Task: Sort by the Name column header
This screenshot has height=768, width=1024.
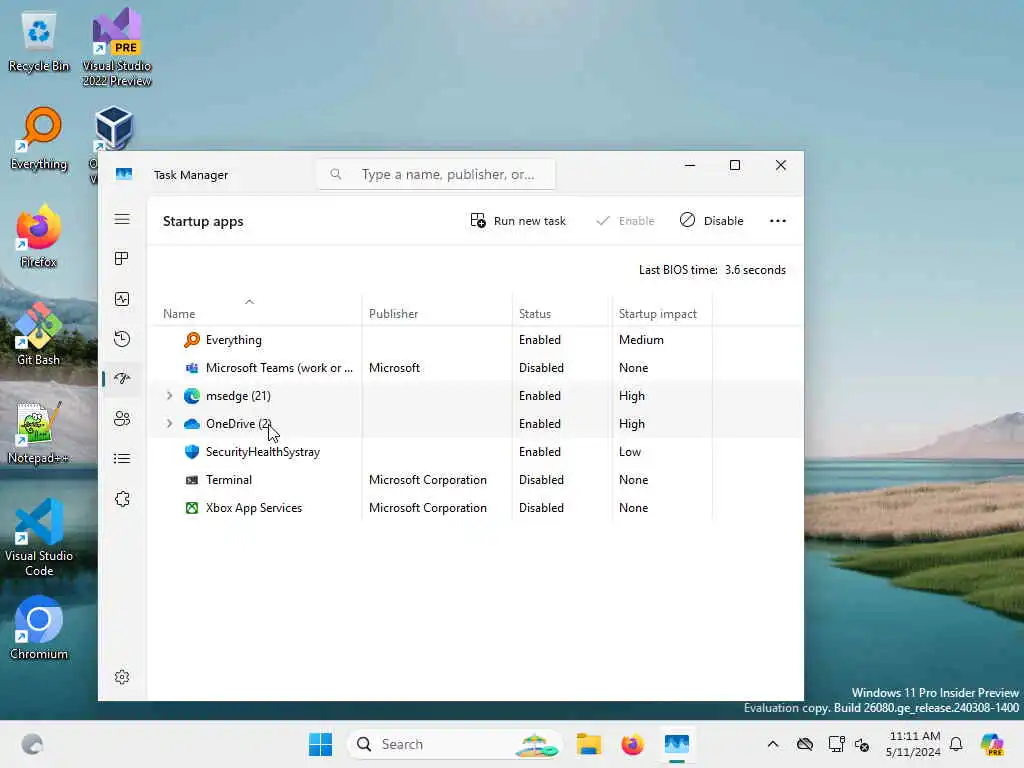Action: 179,314
